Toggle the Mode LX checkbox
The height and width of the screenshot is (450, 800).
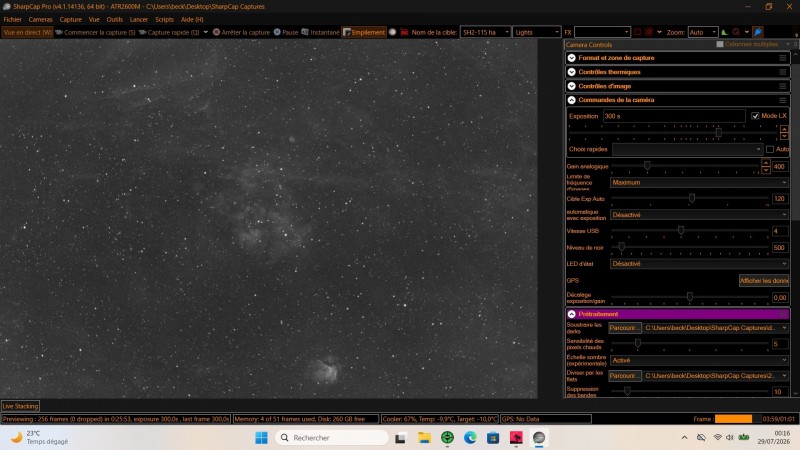coord(755,116)
